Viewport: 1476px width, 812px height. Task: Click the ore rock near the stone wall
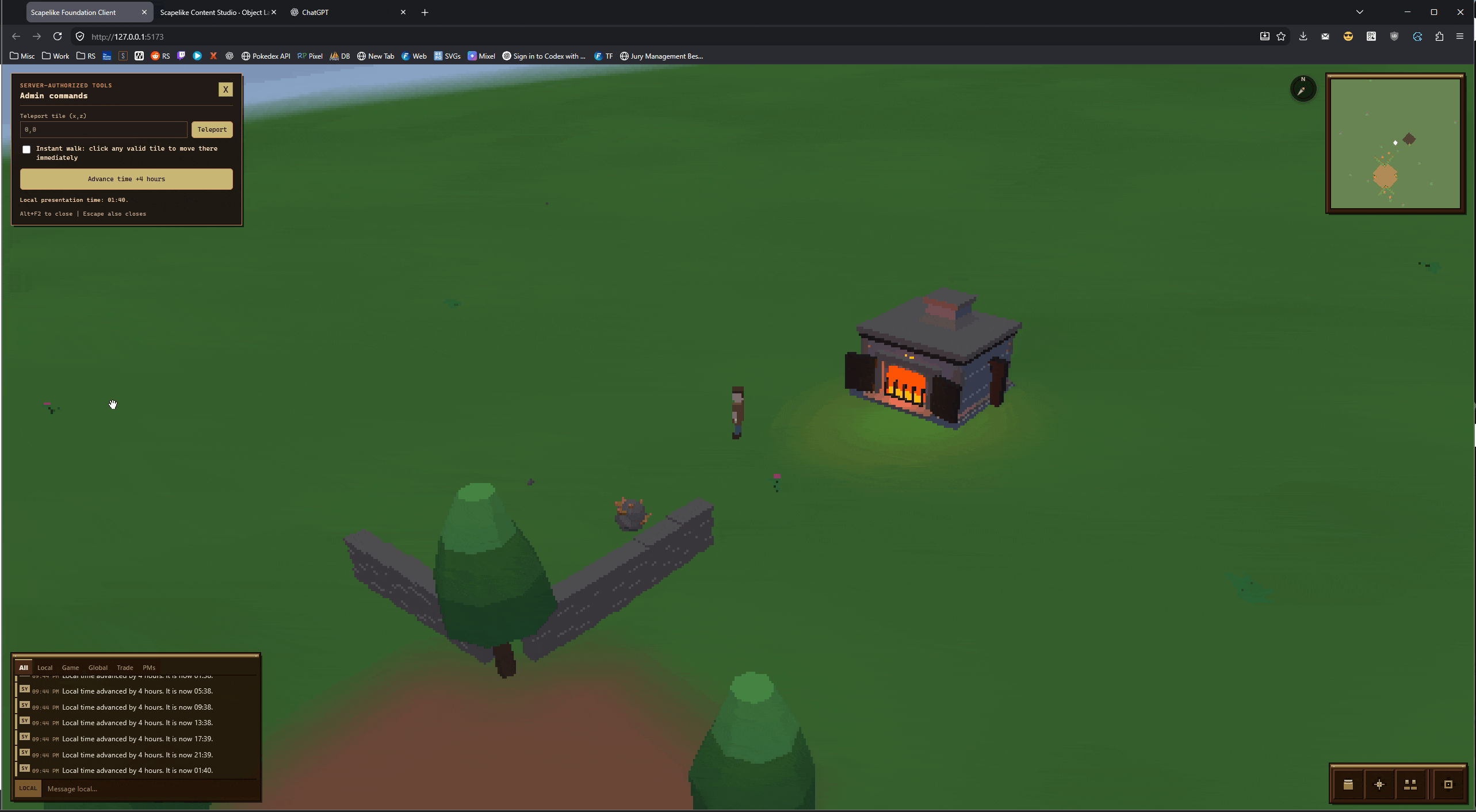click(x=631, y=514)
